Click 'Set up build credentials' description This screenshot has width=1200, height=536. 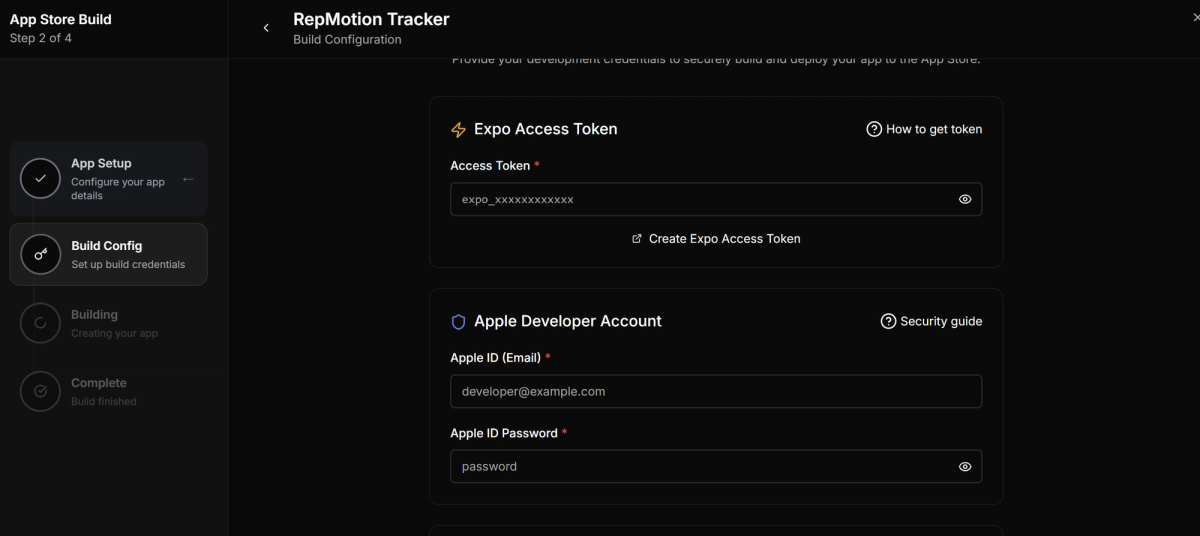pyautogui.click(x=128, y=265)
